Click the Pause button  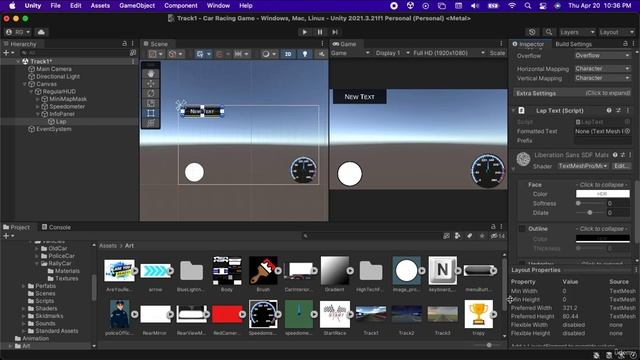(320, 32)
